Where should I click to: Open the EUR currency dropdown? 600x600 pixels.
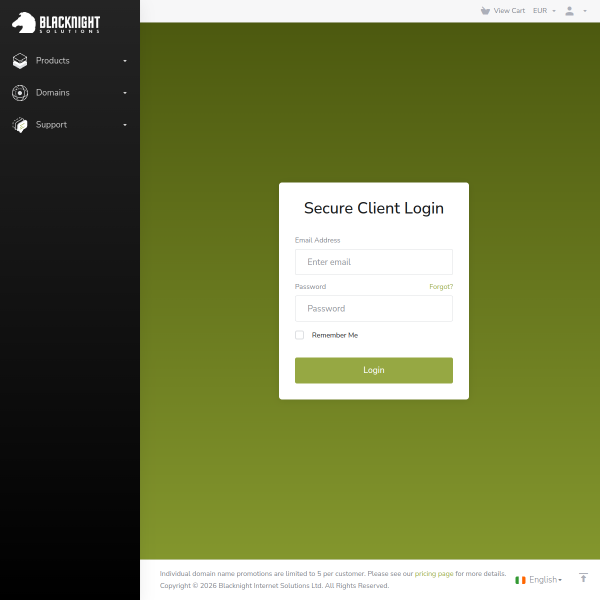click(544, 11)
